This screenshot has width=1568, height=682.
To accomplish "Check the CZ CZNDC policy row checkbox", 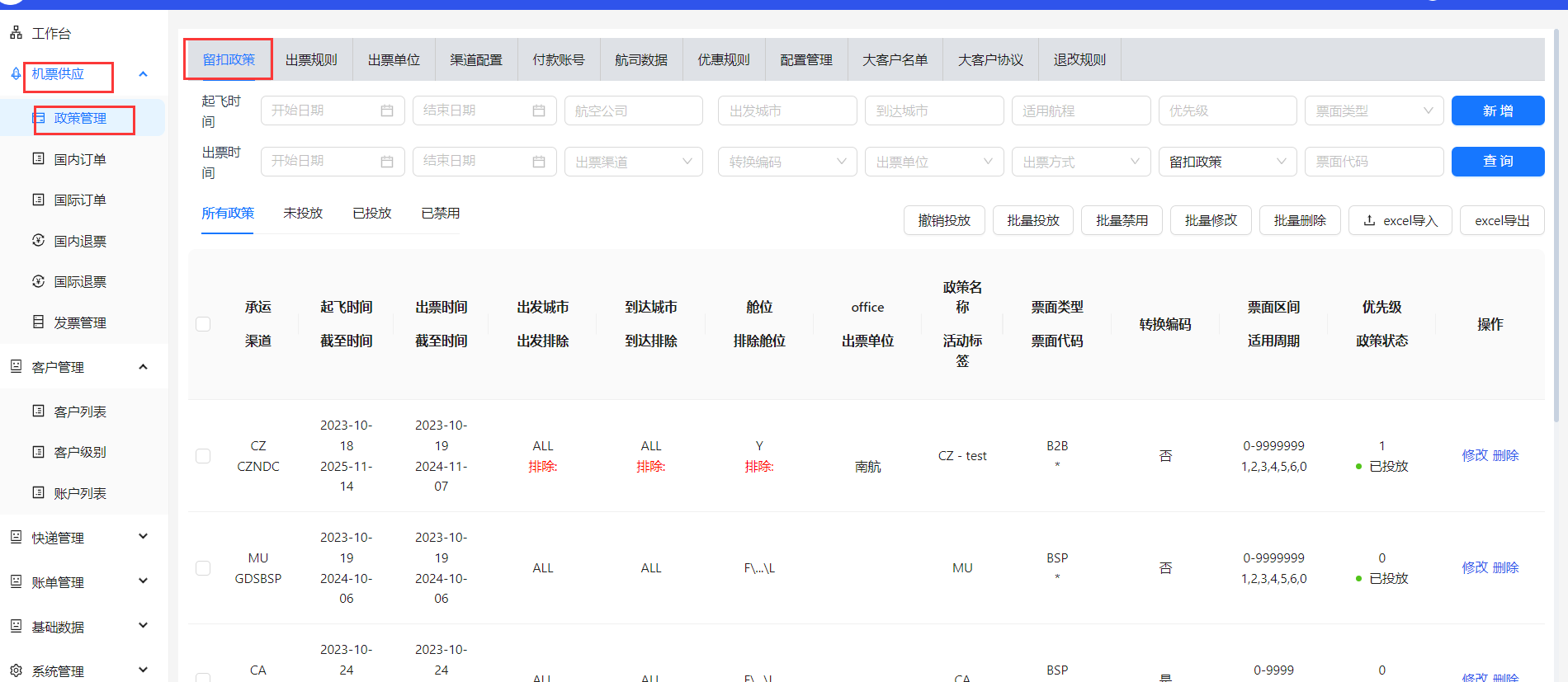I will pos(203,456).
